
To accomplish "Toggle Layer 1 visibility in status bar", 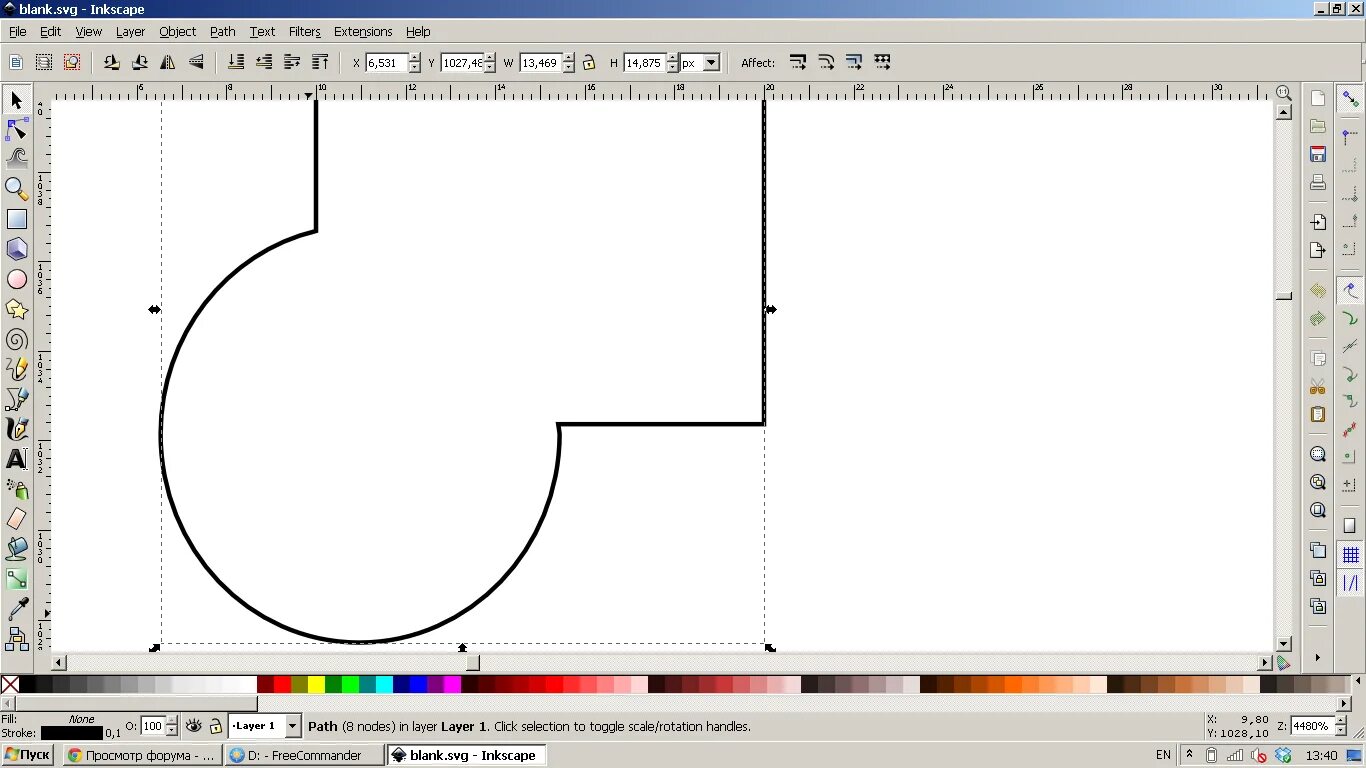I will coord(193,726).
